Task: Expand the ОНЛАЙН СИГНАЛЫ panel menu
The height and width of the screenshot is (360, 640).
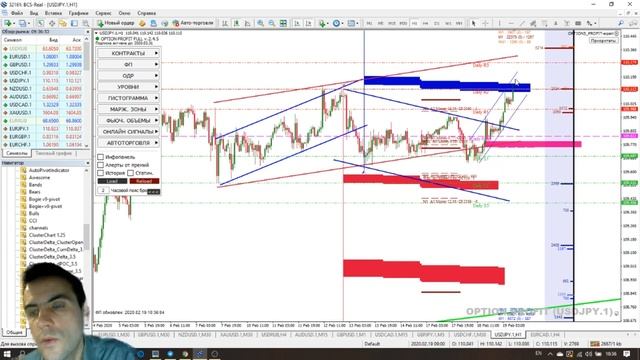Action: [128, 132]
